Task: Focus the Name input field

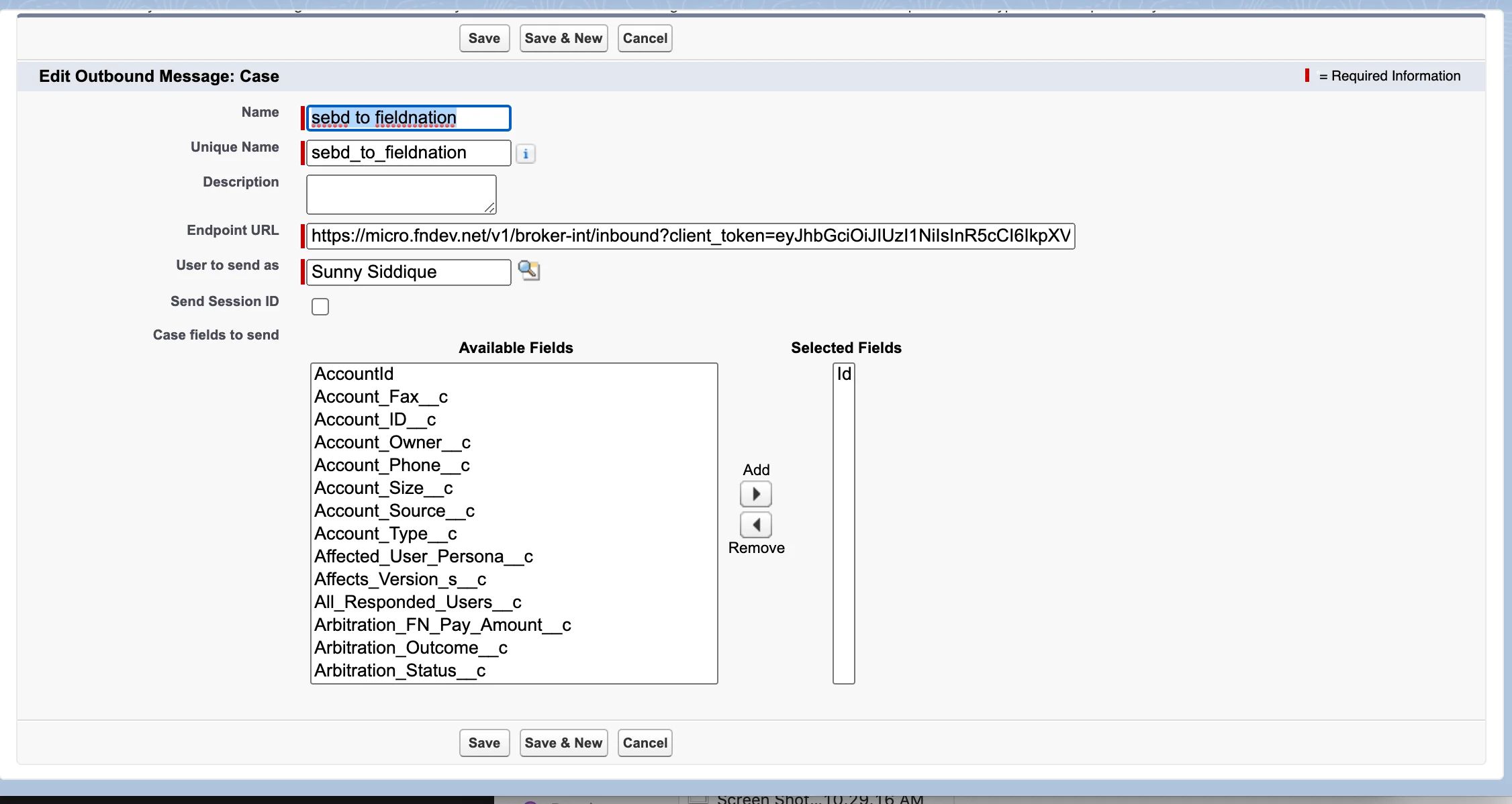Action: (408, 118)
